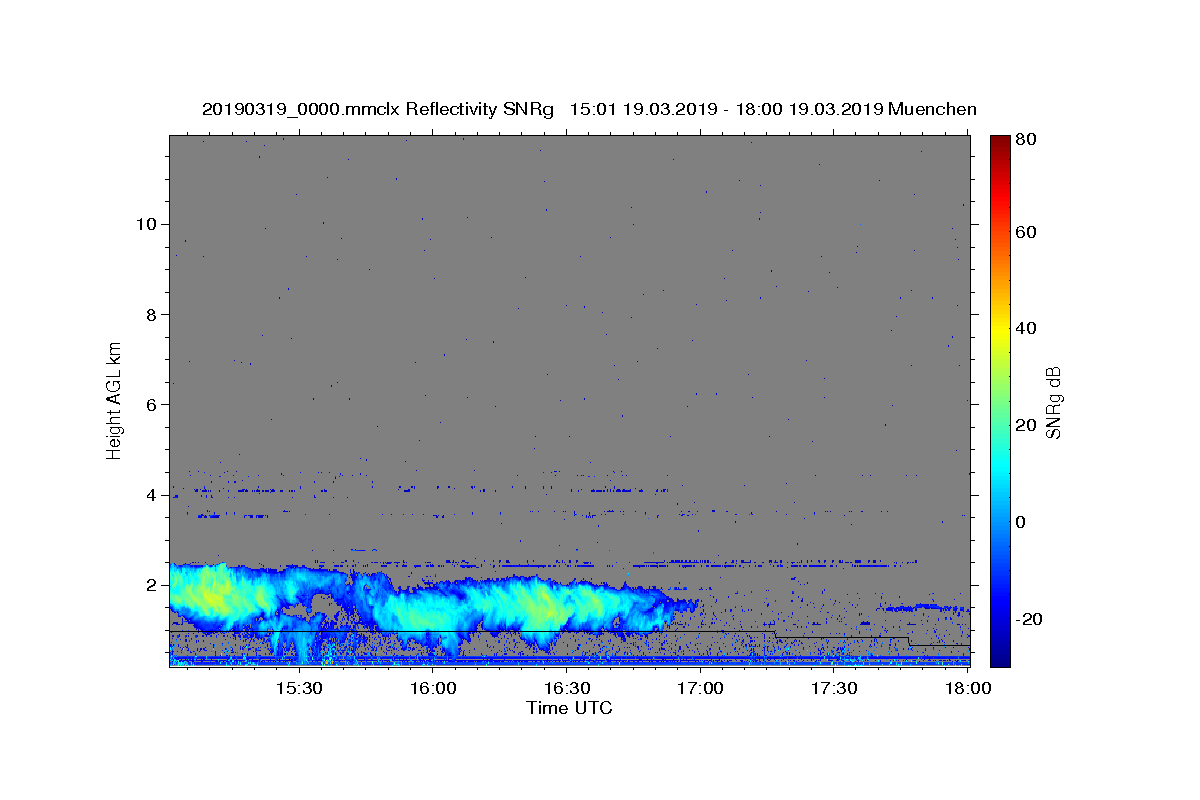Click the 17:30 time tick label
The image size is (1200, 800).
tap(834, 689)
